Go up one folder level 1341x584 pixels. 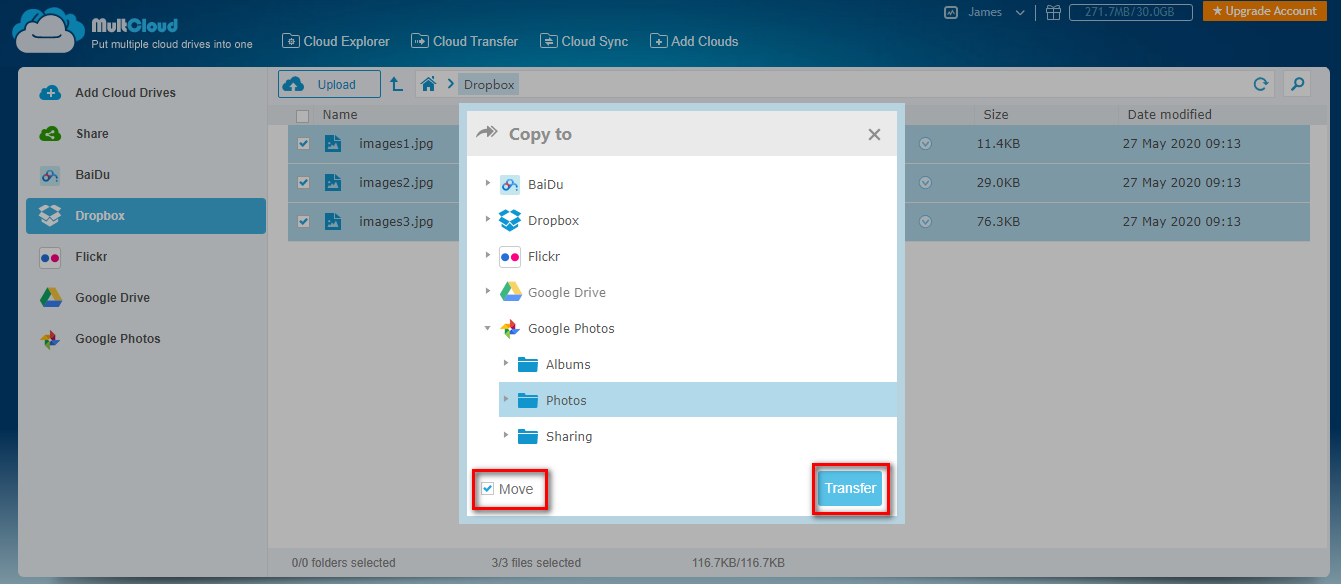[x=397, y=85]
